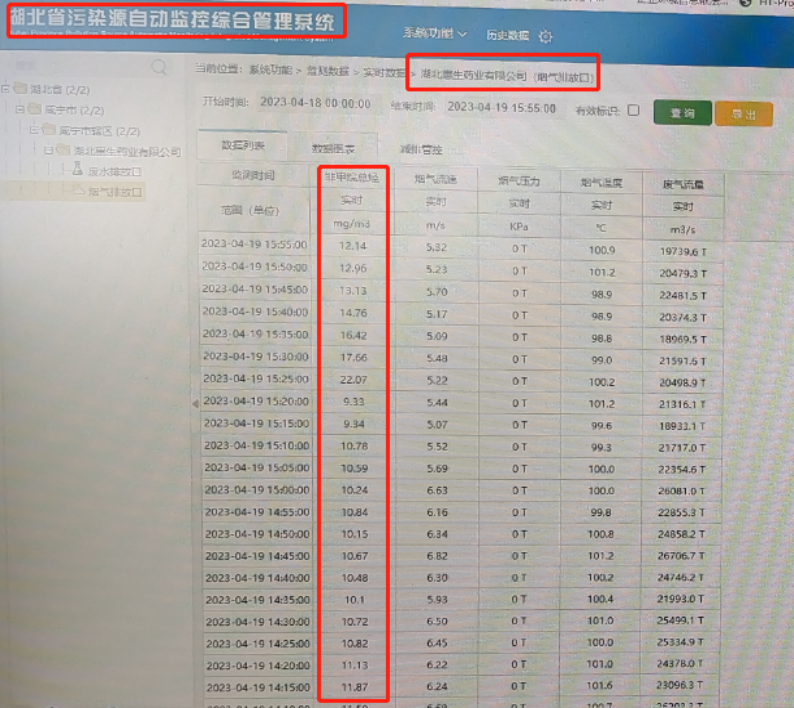Switch to the 数据列表 tab
Image resolution: width=794 pixels, height=708 pixels.
pyautogui.click(x=243, y=146)
